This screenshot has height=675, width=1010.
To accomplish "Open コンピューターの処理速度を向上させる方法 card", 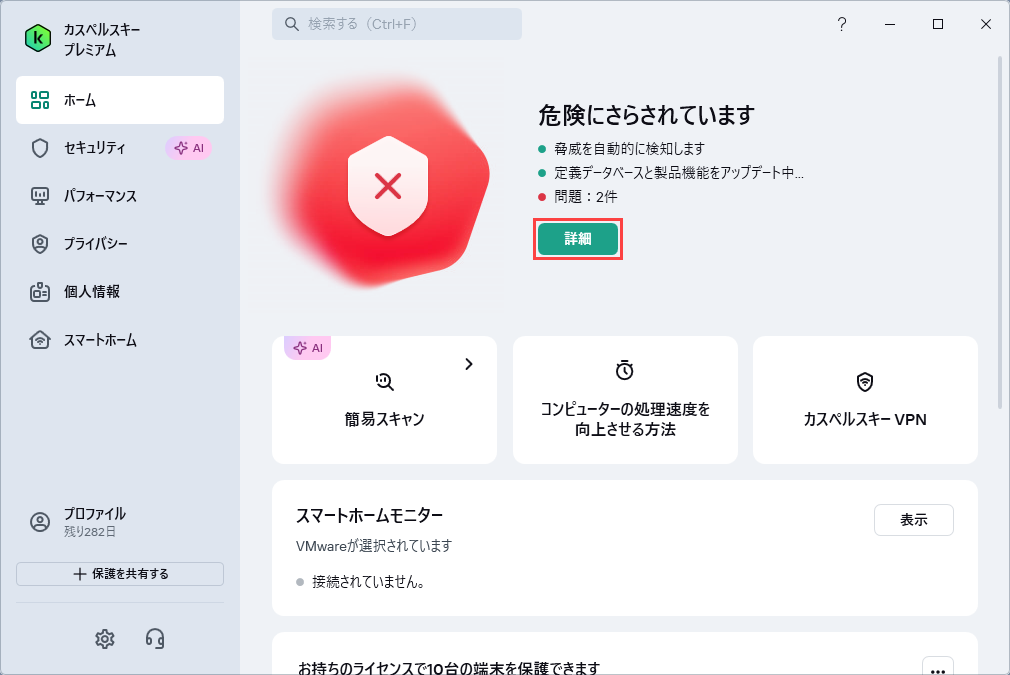I will pos(625,400).
